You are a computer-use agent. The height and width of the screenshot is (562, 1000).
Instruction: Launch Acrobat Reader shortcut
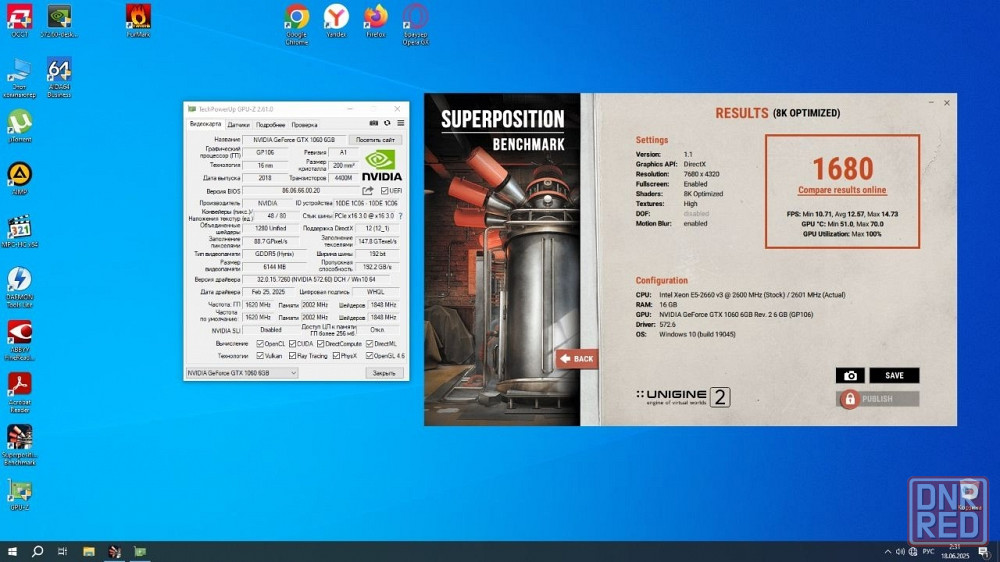[19, 392]
